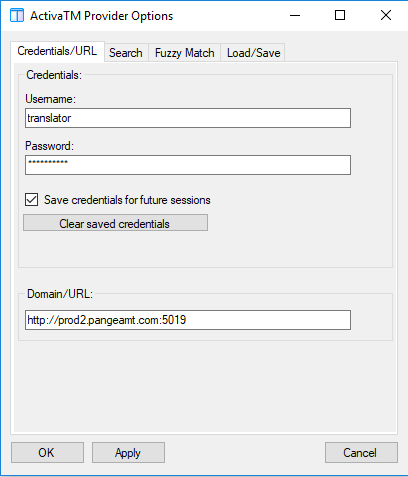Image resolution: width=408 pixels, height=477 pixels.
Task: Click the Credentials: group label
Action: 54,75
